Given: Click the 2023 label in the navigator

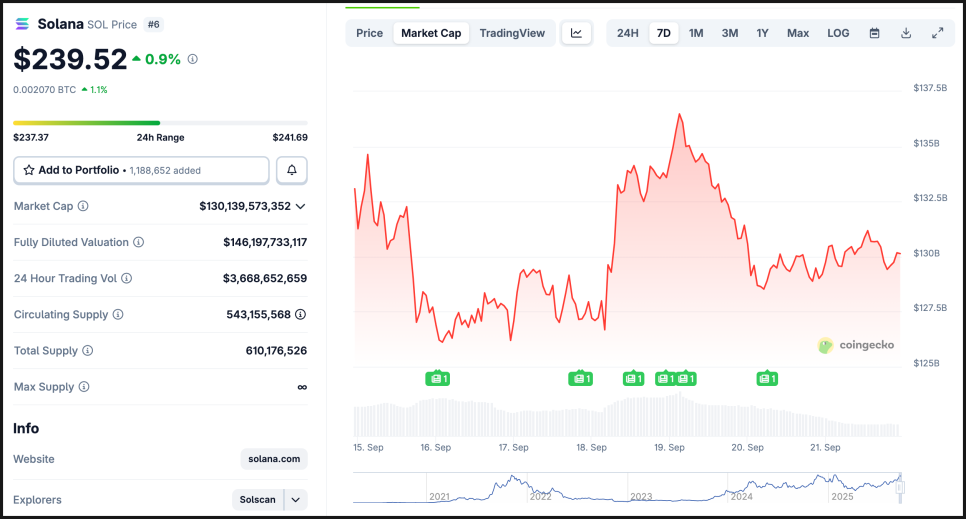Looking at the screenshot, I should click(x=641, y=496).
